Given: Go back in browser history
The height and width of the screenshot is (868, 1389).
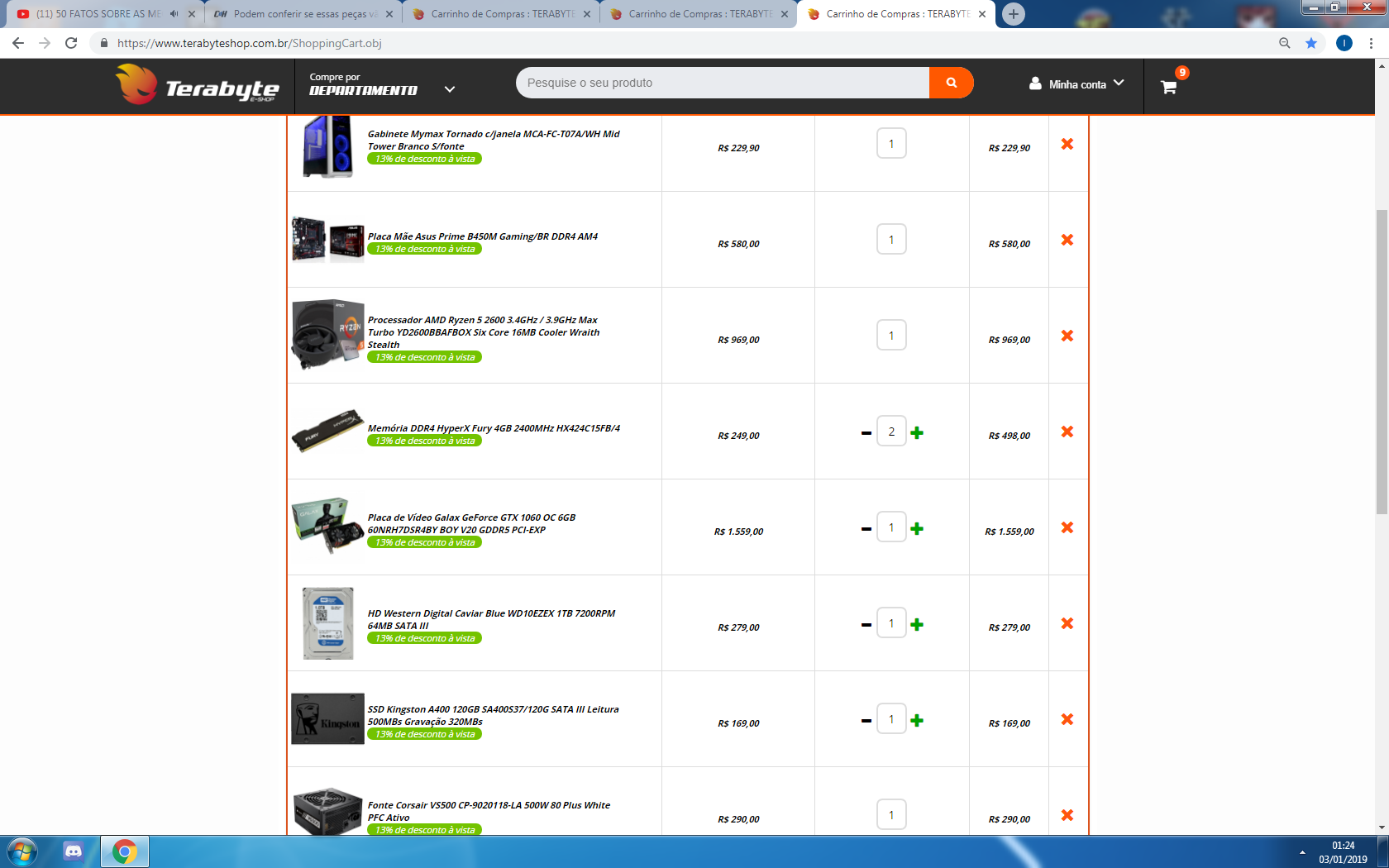Looking at the screenshot, I should click(x=18, y=43).
